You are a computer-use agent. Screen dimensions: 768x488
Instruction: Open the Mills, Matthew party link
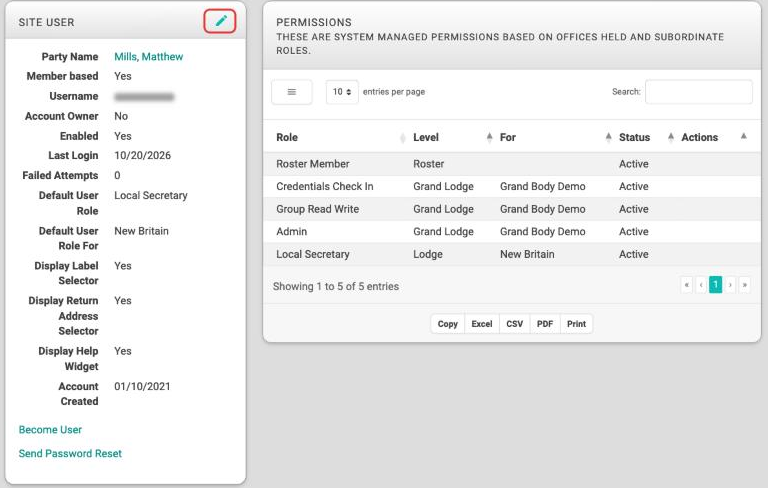pyautogui.click(x=148, y=56)
